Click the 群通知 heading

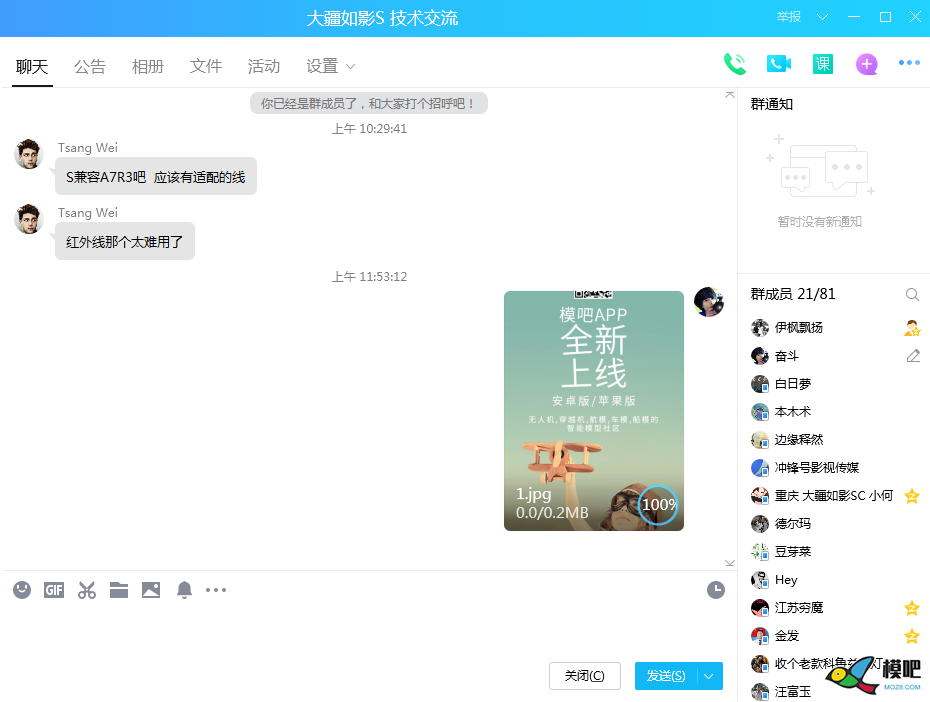click(772, 104)
